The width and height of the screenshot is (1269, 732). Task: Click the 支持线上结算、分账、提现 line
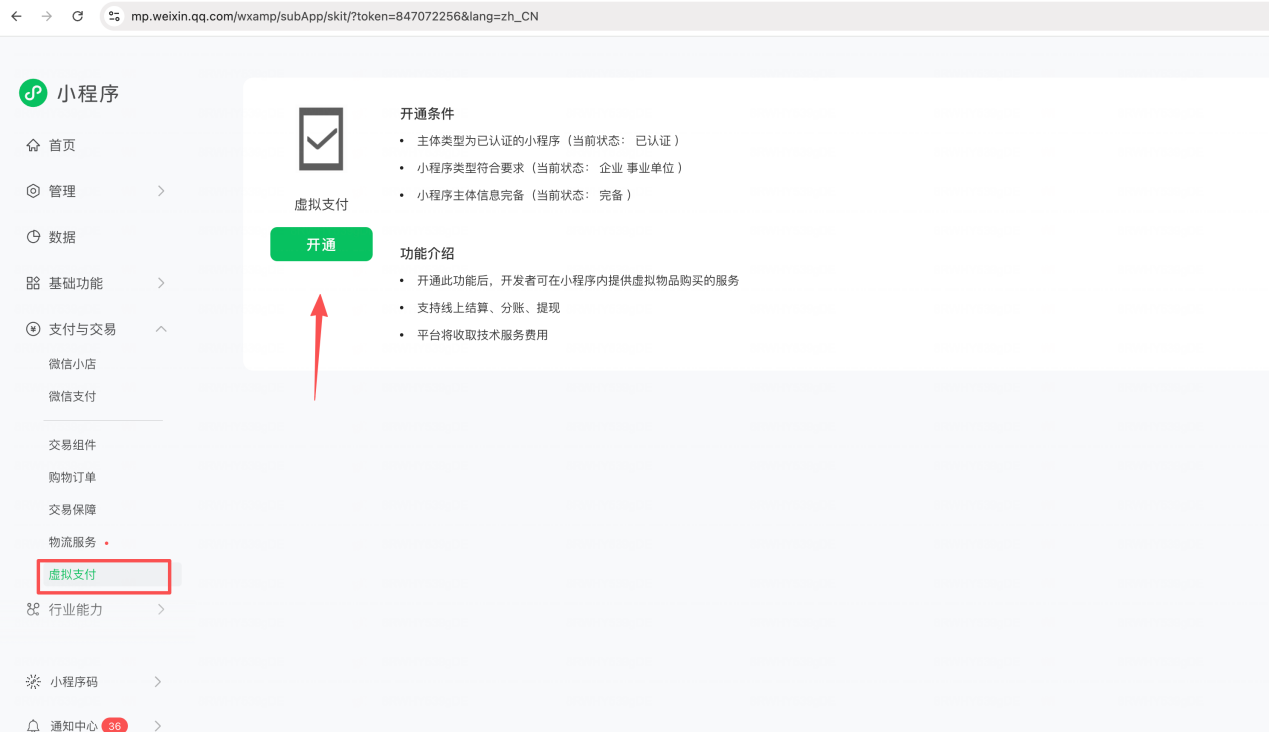[x=488, y=307]
